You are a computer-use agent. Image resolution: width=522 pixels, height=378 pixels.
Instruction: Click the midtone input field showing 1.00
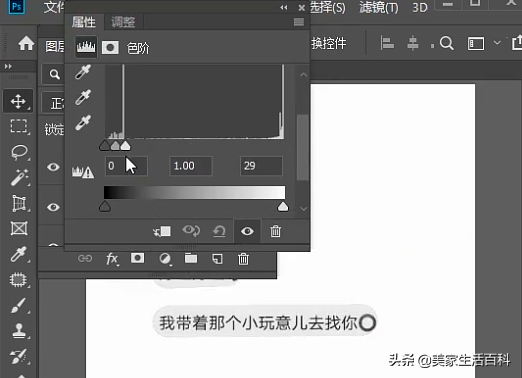pos(191,166)
